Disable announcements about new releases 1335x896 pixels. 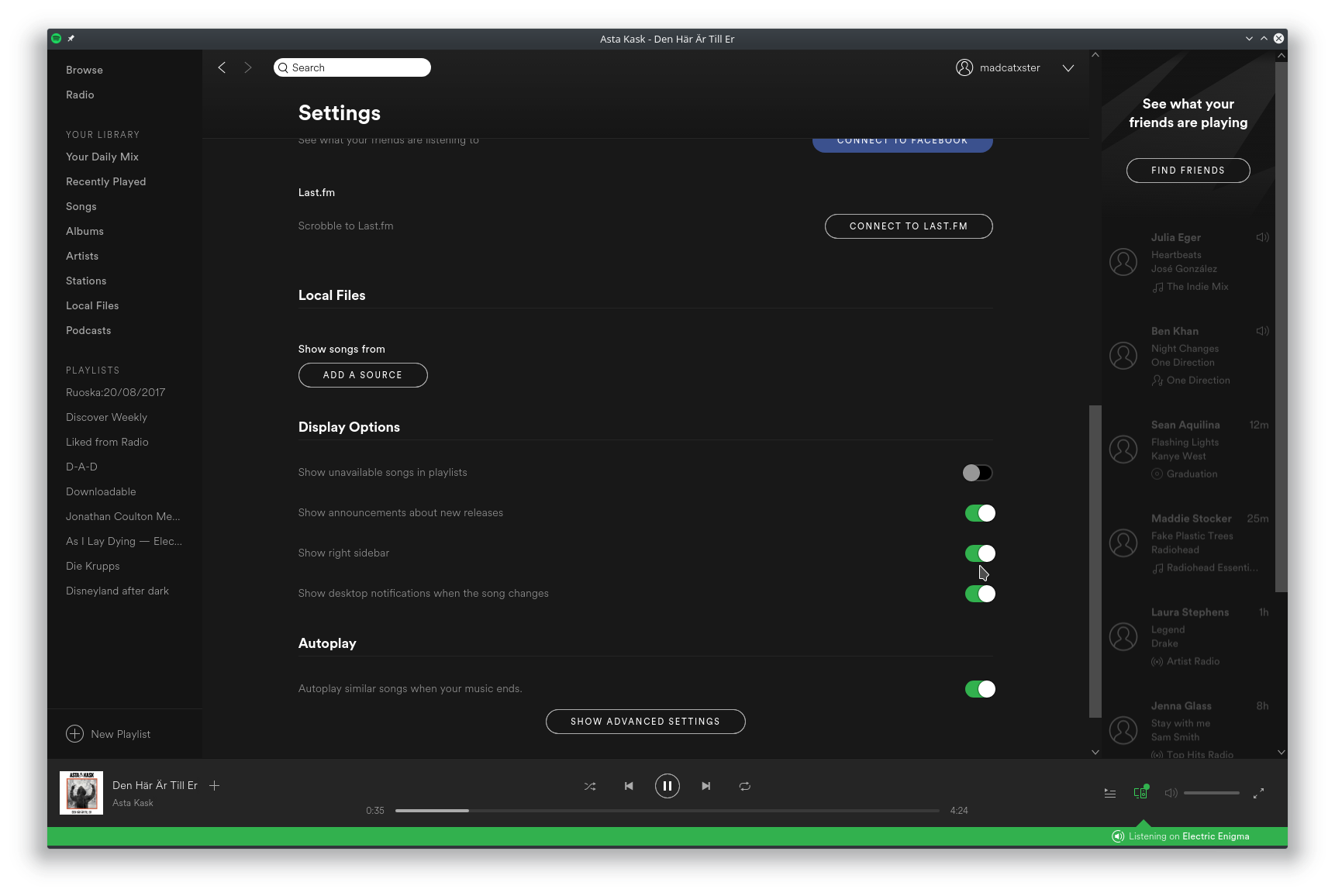tap(980, 513)
